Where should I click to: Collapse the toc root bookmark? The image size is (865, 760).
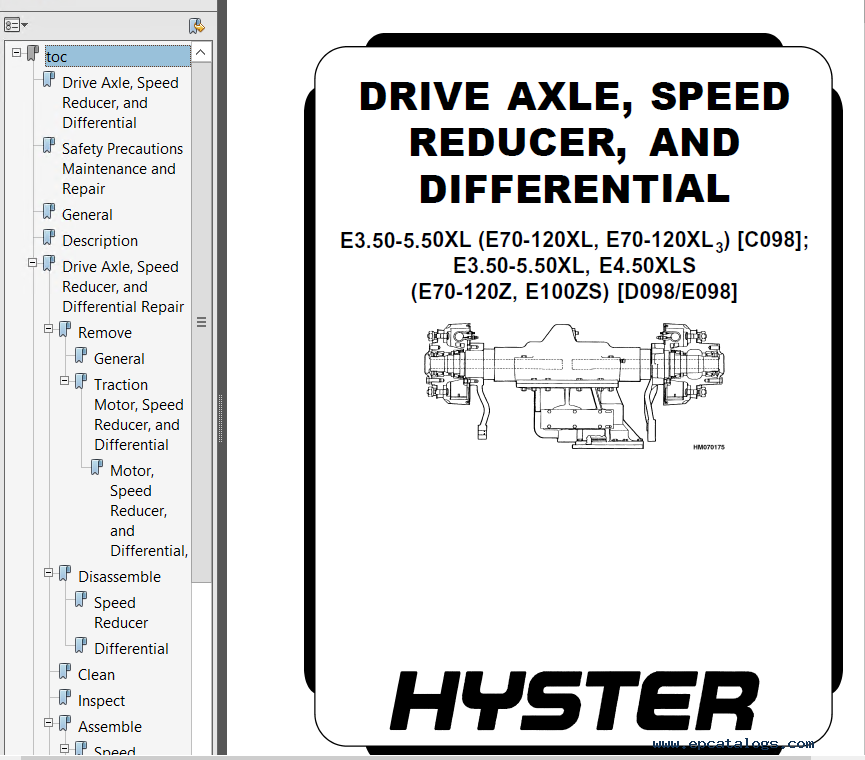click(x=17, y=53)
